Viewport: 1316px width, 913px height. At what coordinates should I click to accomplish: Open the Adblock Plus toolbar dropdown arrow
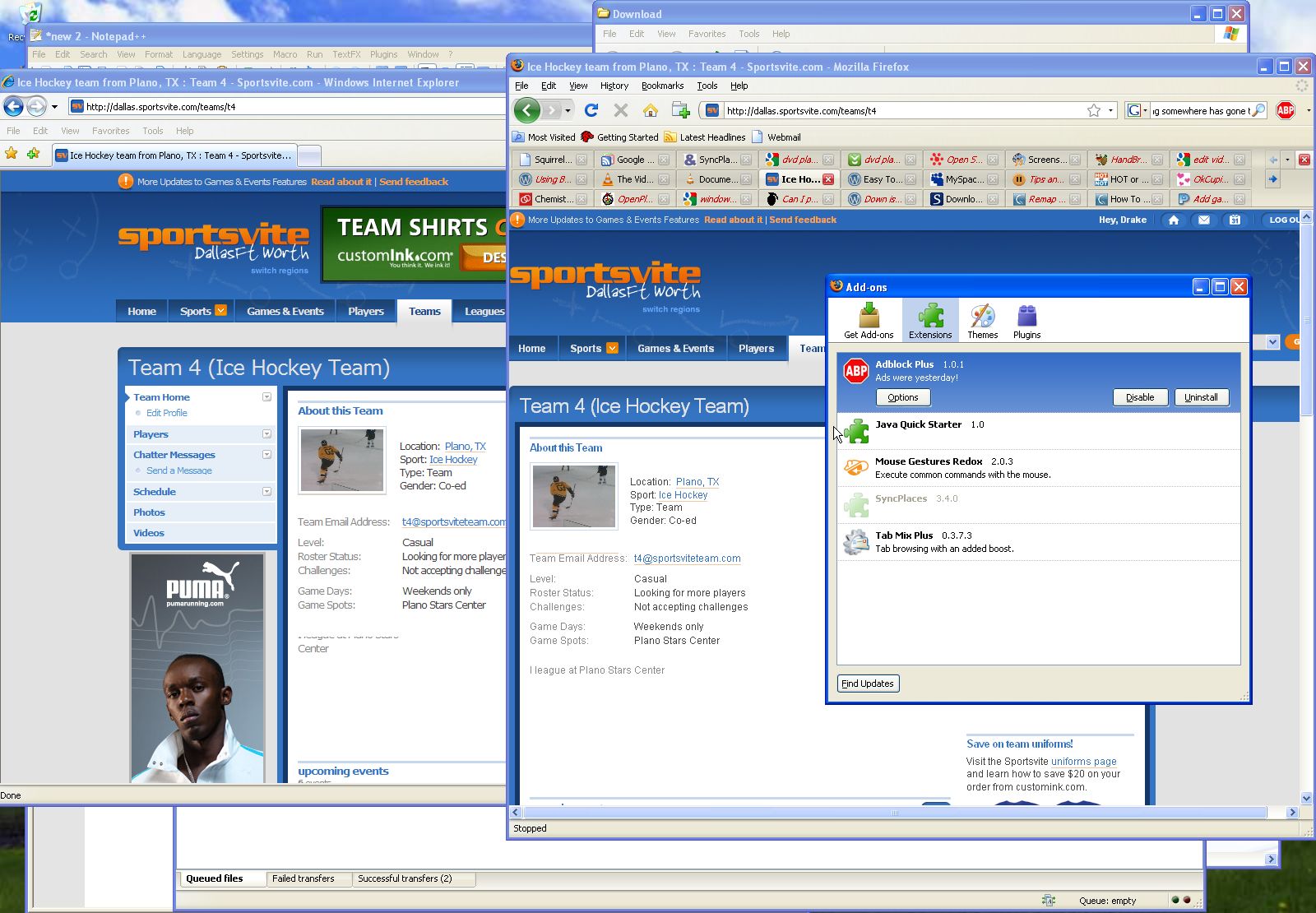click(x=1308, y=110)
